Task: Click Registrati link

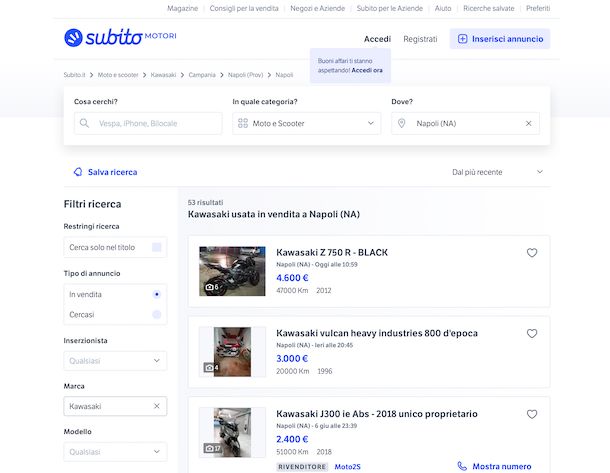Action: click(x=420, y=39)
